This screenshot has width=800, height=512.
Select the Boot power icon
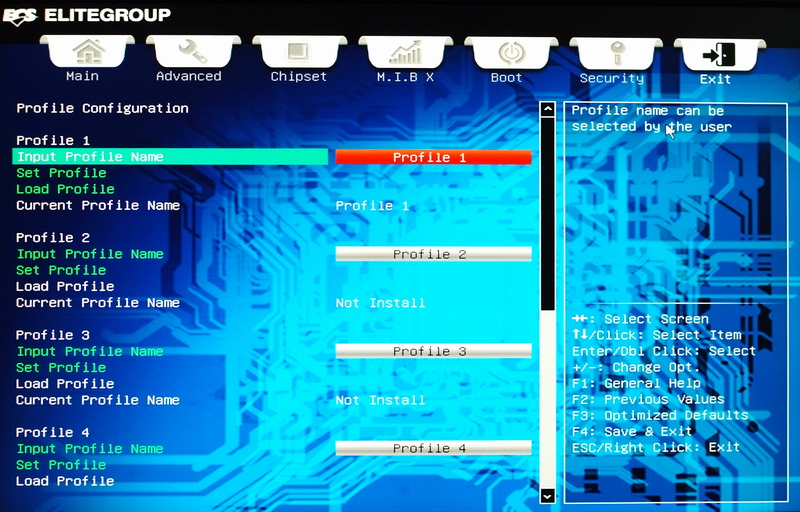point(511,53)
